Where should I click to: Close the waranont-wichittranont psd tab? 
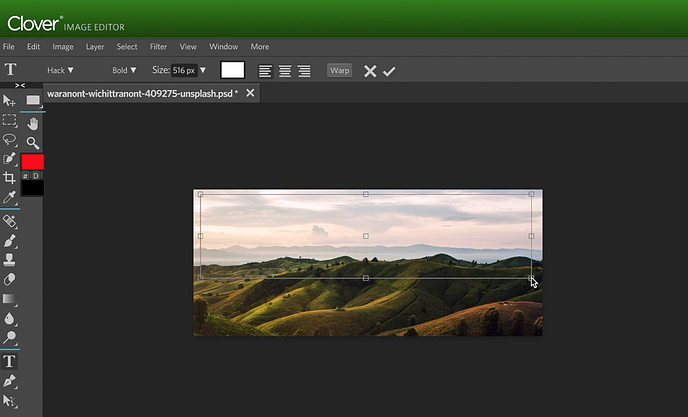(250, 93)
